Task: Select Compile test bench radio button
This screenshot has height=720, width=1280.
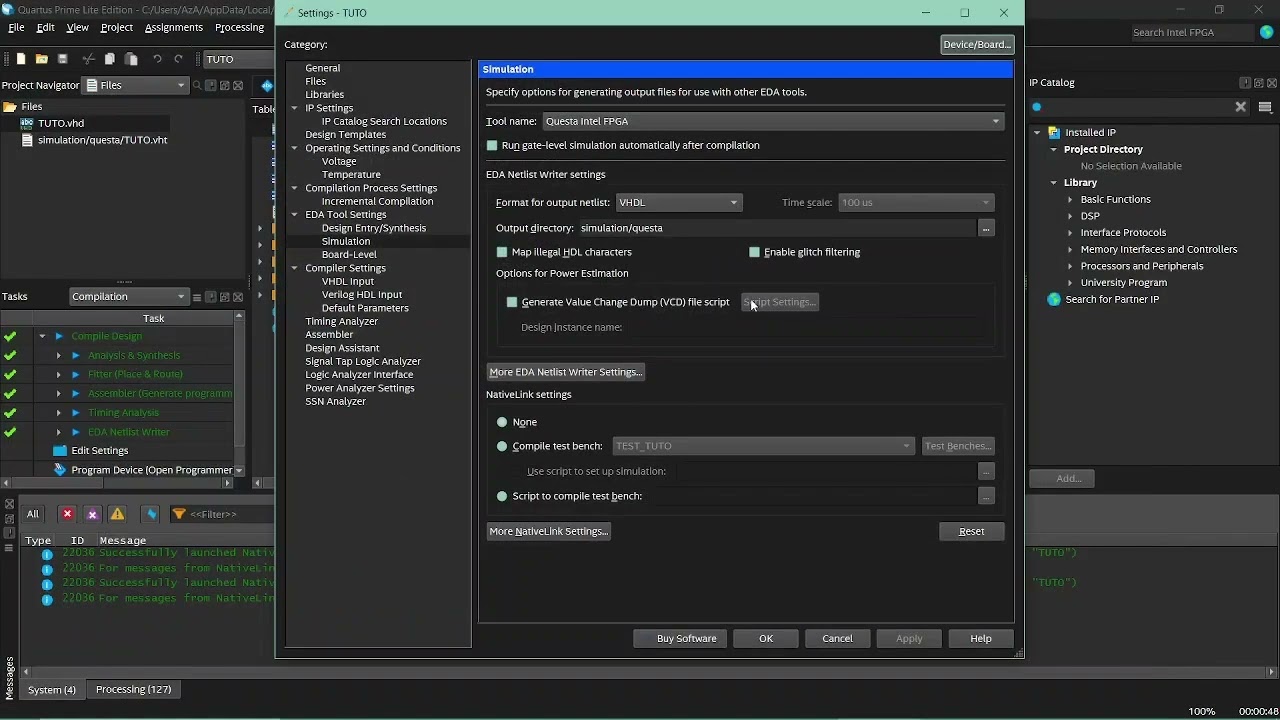Action: (502, 446)
